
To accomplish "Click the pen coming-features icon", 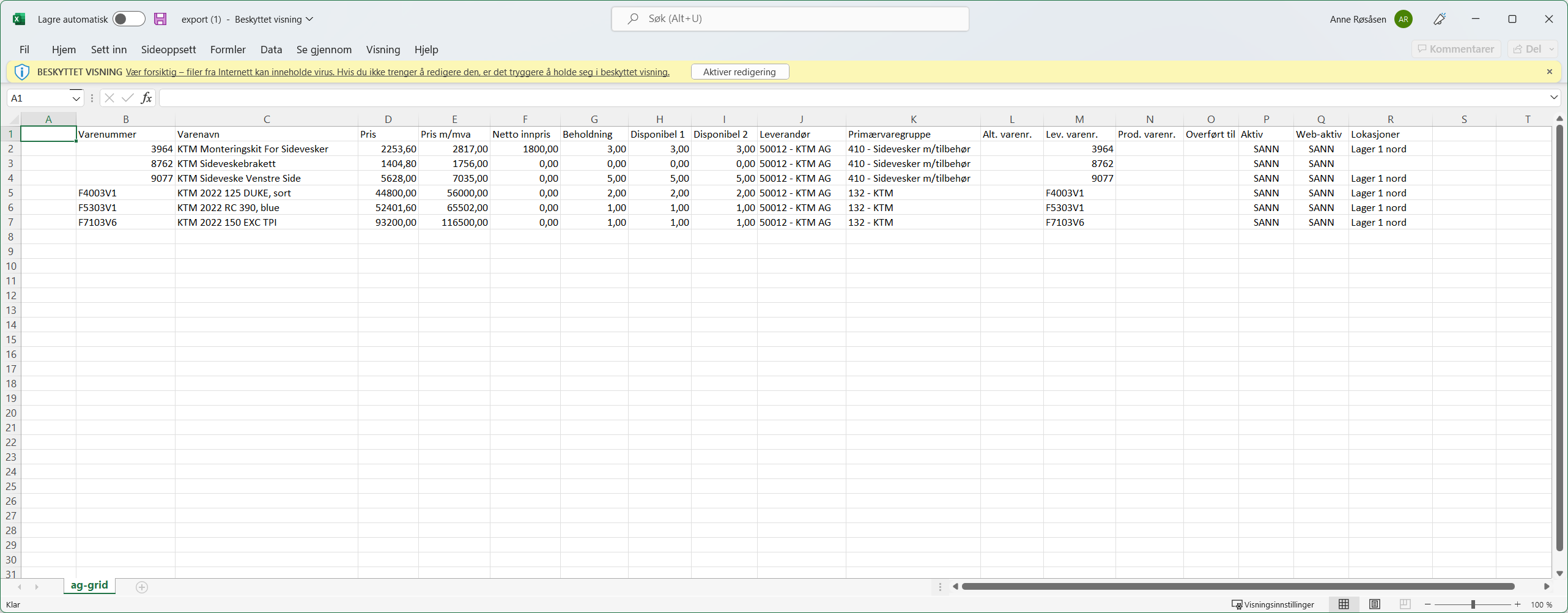I will [x=1440, y=19].
